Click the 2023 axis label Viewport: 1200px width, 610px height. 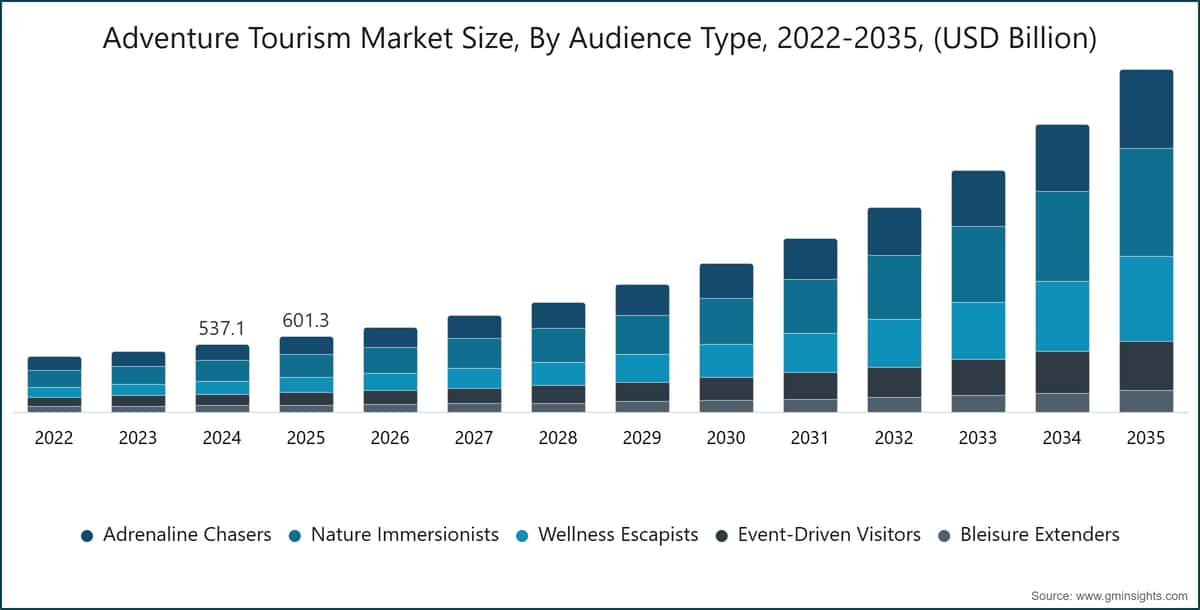(138, 438)
